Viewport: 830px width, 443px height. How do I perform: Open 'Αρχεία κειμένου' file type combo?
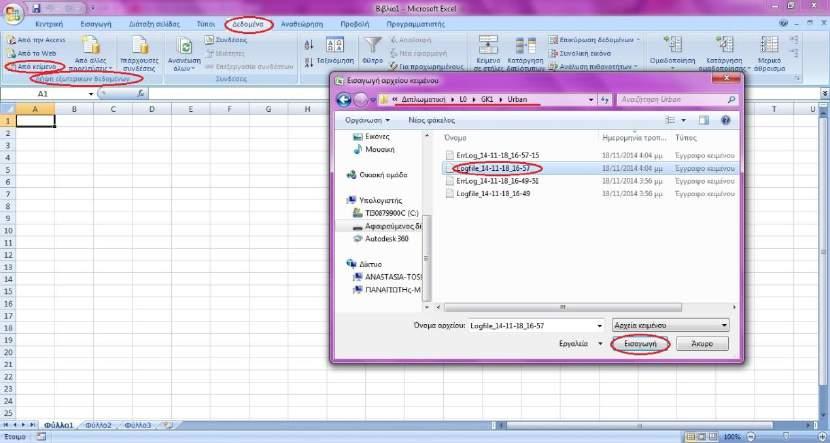670,325
